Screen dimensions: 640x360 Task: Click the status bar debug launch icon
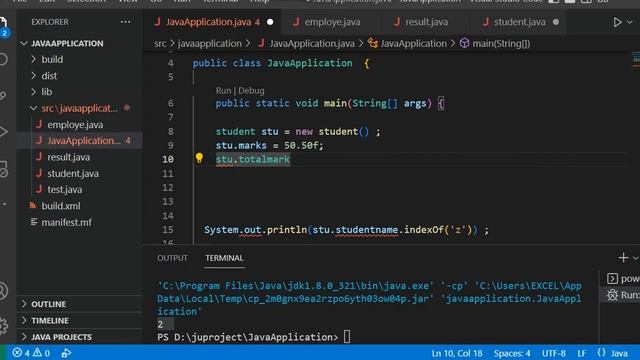pos(66,353)
